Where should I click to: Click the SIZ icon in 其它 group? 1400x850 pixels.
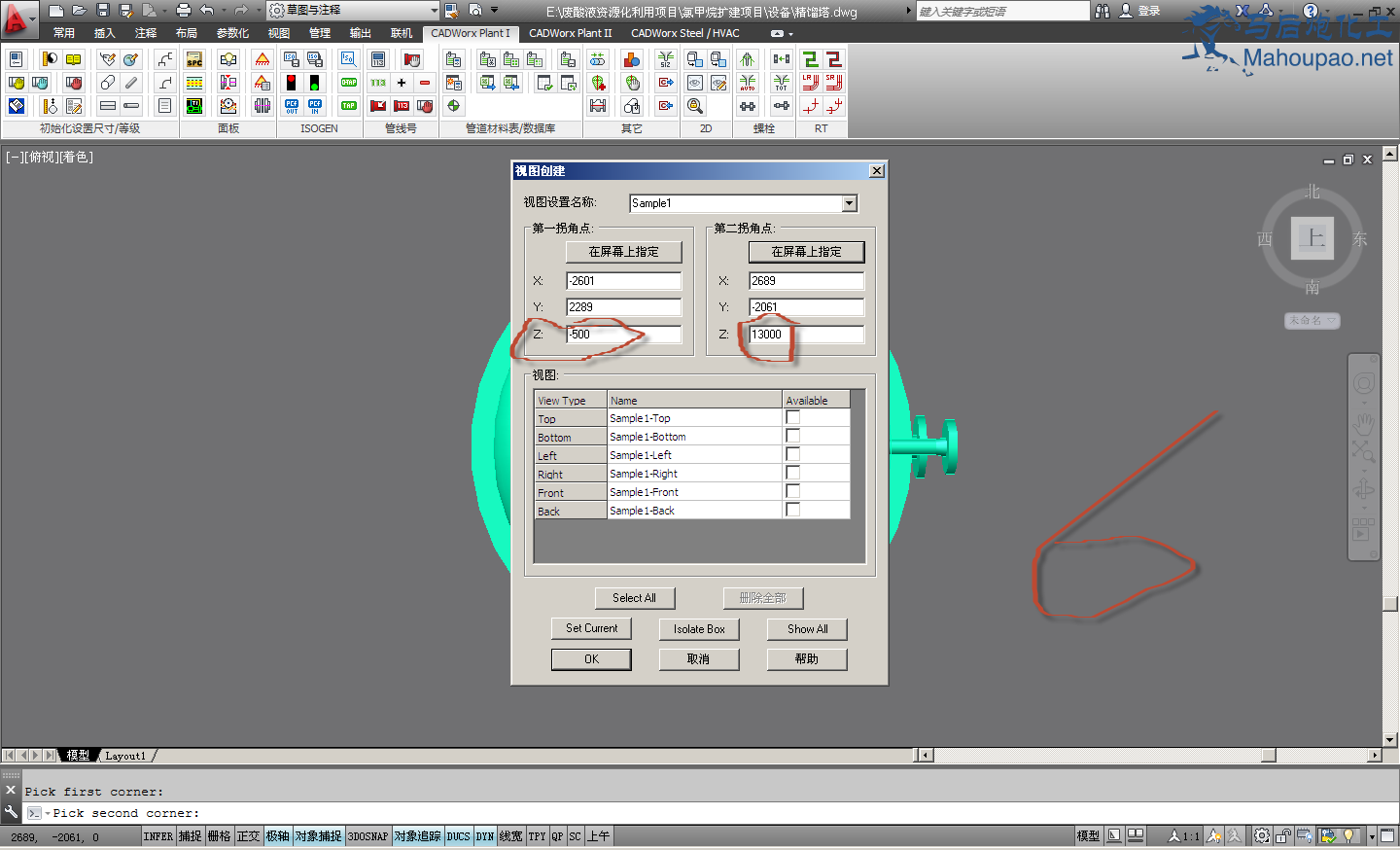click(666, 59)
